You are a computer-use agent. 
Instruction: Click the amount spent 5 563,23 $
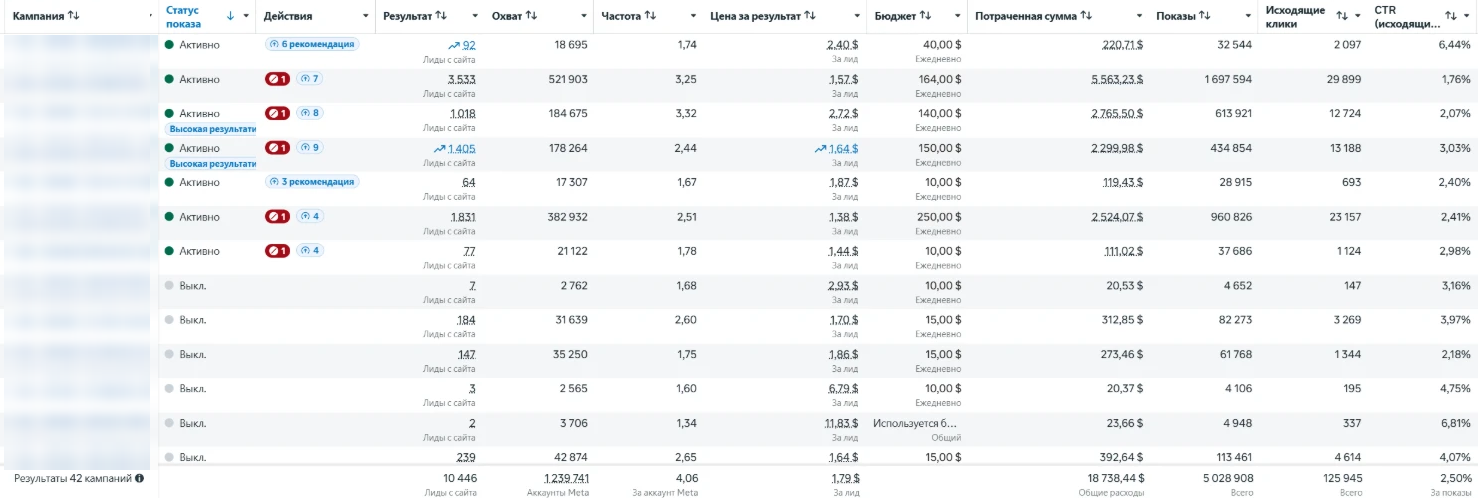[x=1117, y=79]
